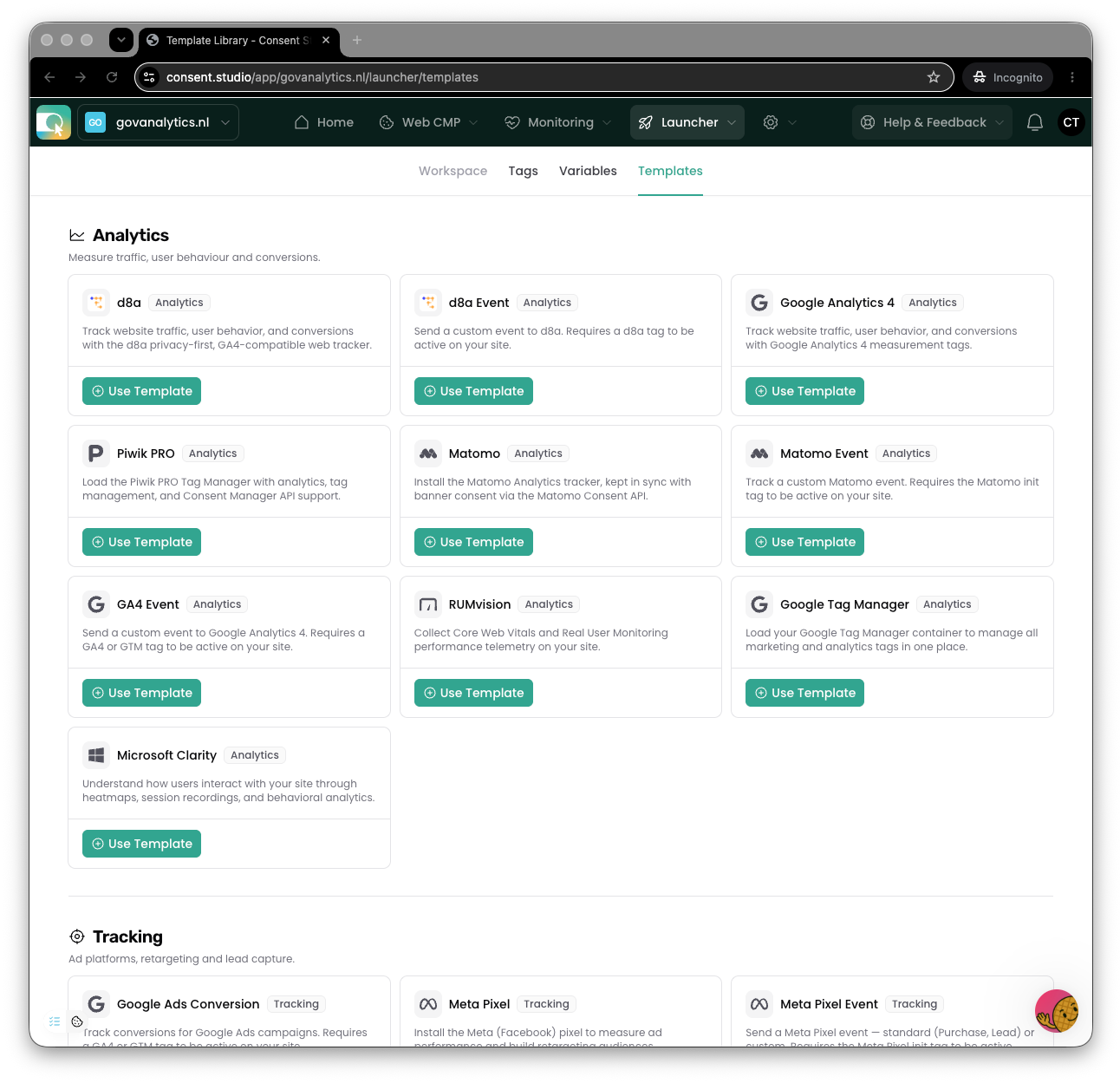
Task: Use Template for Piwik PRO
Action: pyautogui.click(x=141, y=542)
